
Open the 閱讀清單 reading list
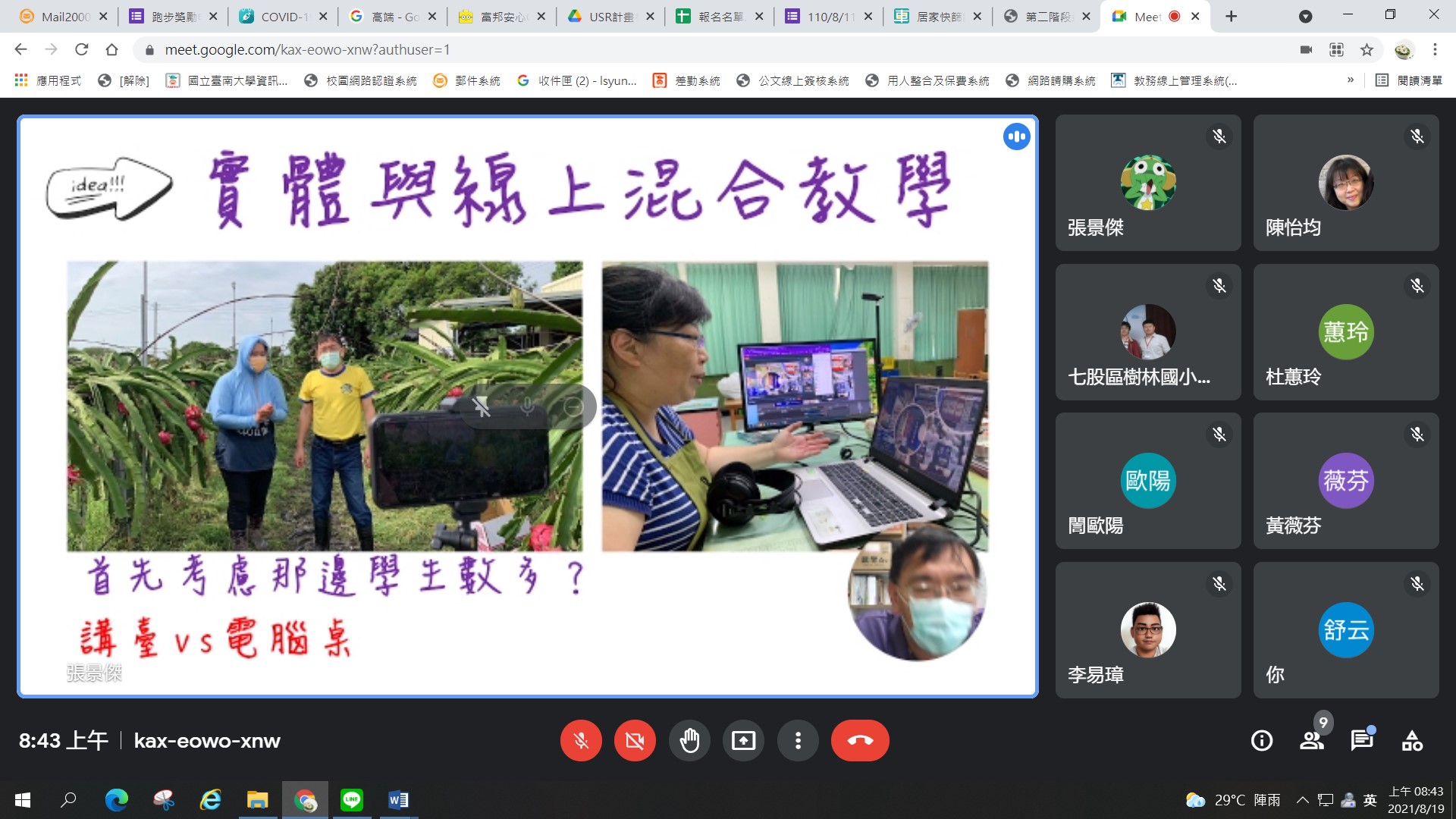(1408, 80)
